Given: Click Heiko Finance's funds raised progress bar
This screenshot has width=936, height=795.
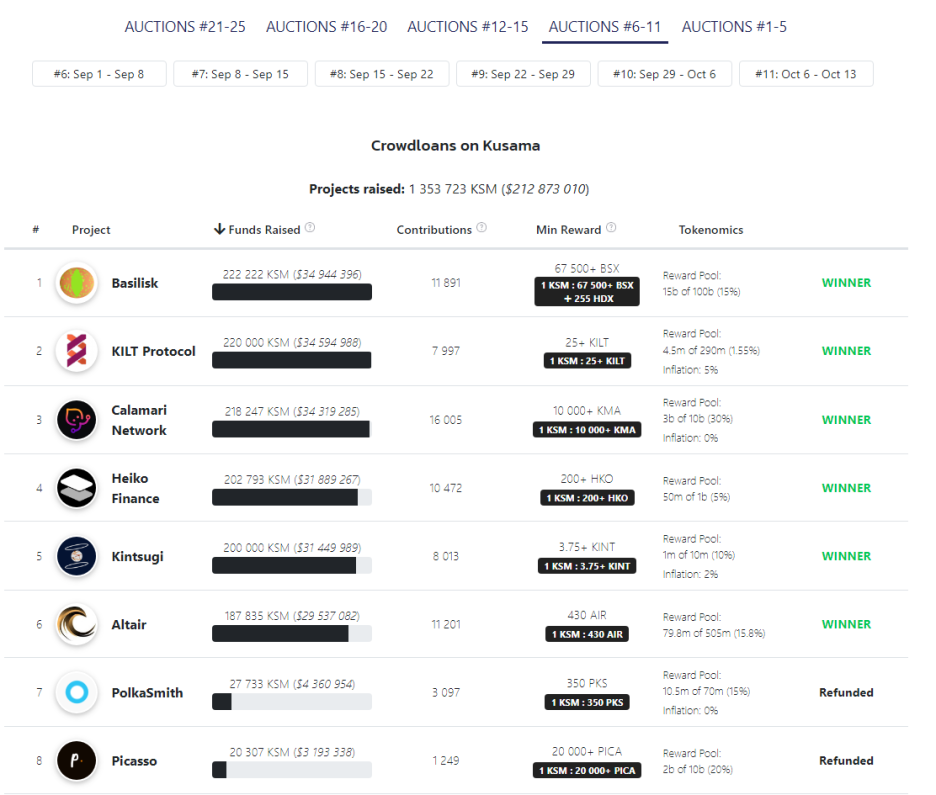Looking at the screenshot, I should coord(292,497).
